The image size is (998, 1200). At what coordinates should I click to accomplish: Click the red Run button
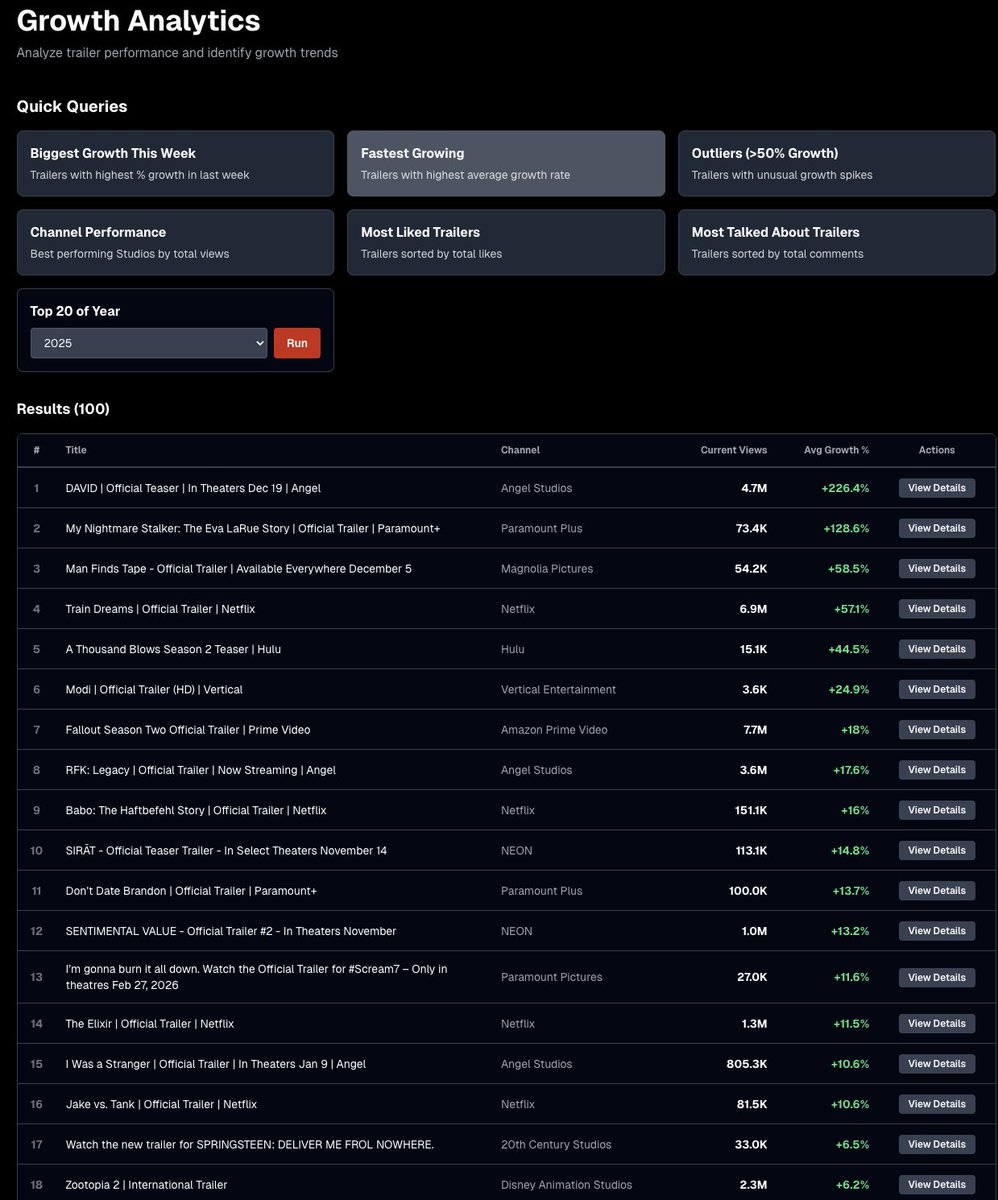[x=297, y=343]
